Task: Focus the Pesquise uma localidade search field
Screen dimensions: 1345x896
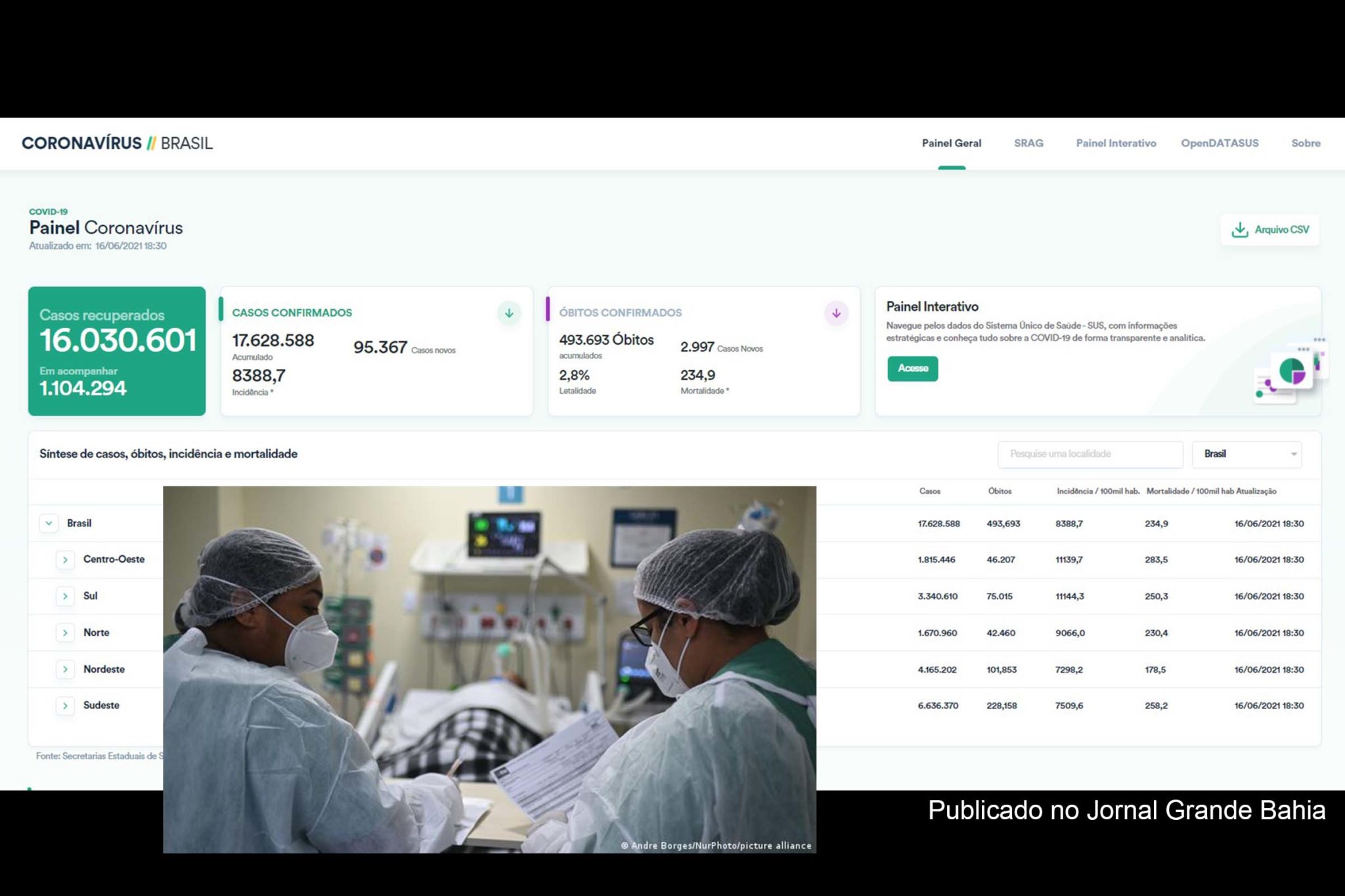Action: point(1090,454)
